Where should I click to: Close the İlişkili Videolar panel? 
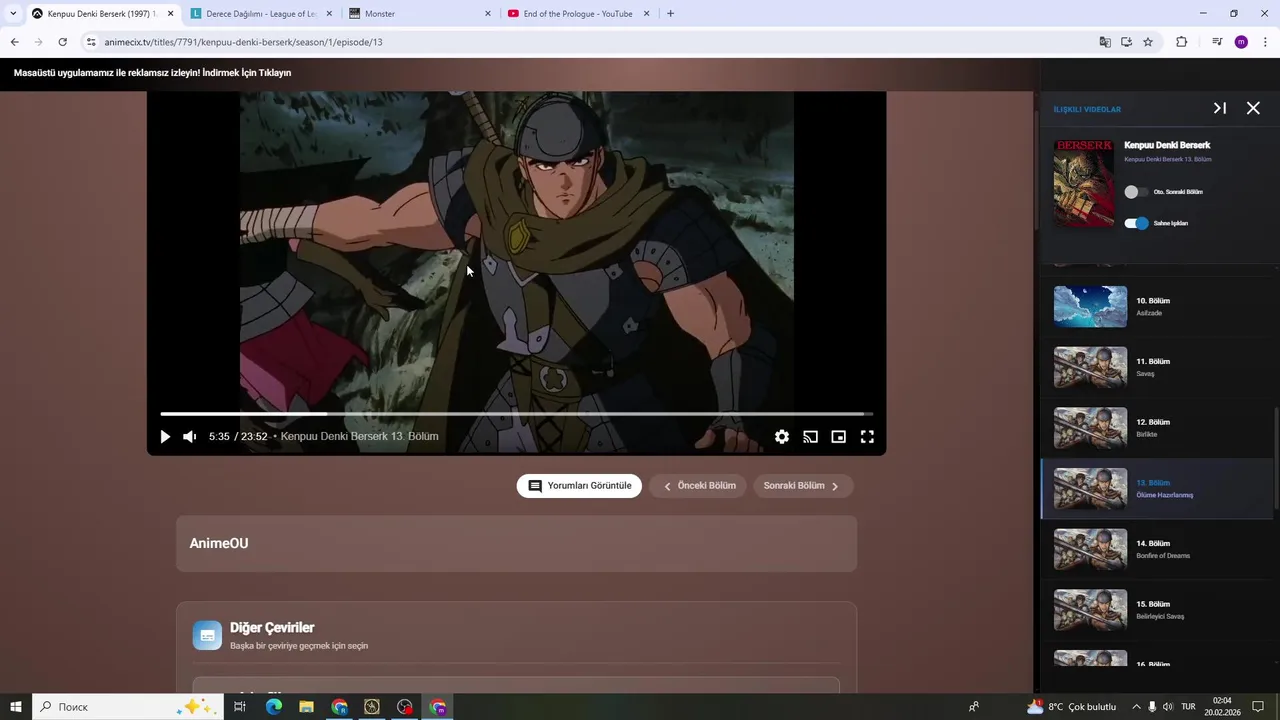pyautogui.click(x=1253, y=108)
